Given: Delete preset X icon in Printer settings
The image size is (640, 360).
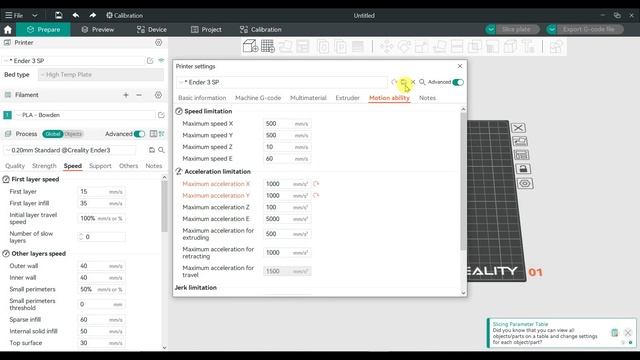Looking at the screenshot, I should click(413, 82).
